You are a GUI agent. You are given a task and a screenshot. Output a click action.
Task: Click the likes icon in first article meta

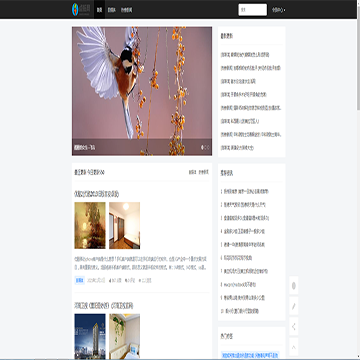point(110,281)
